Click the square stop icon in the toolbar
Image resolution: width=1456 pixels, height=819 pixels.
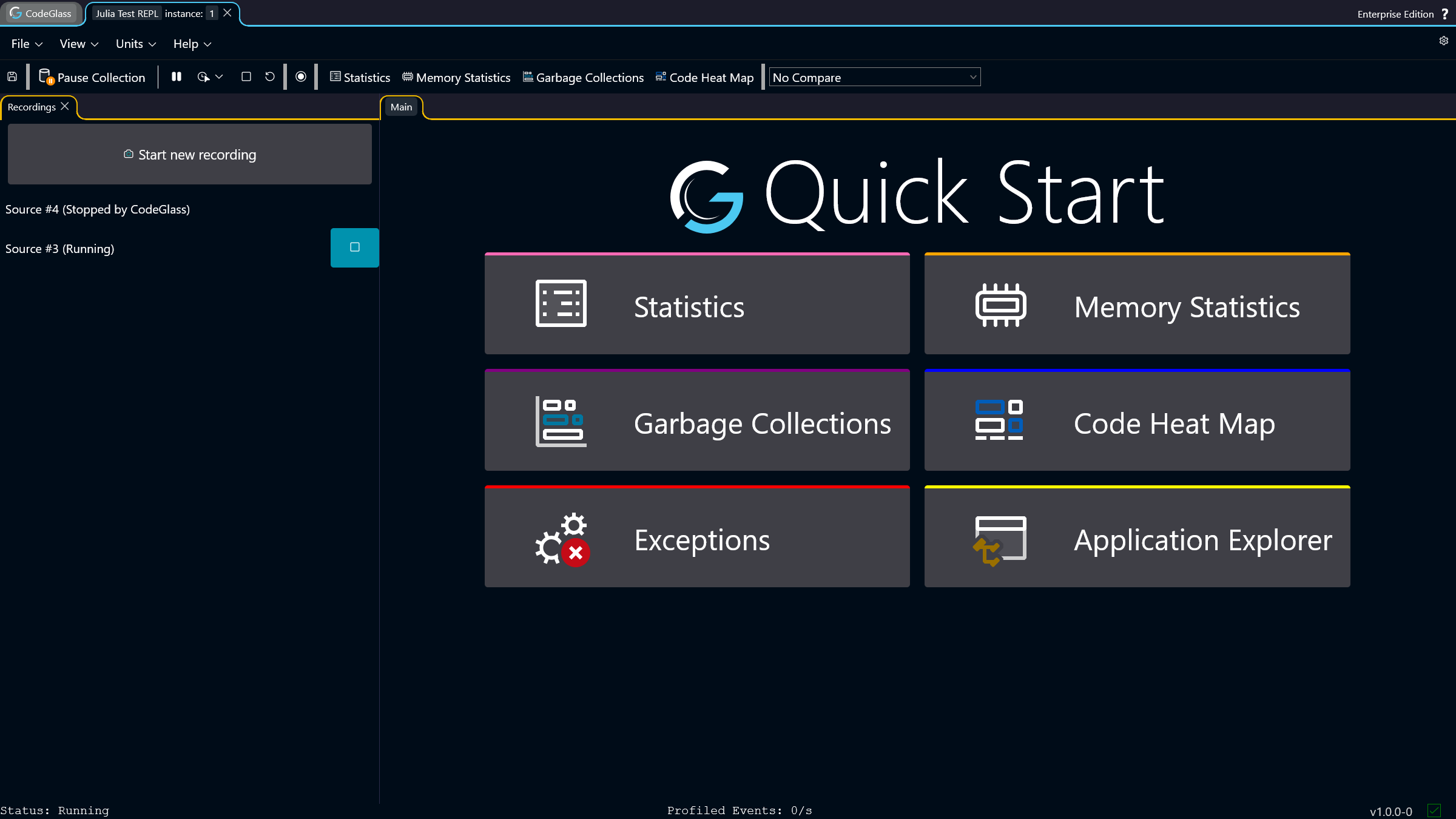tap(246, 76)
